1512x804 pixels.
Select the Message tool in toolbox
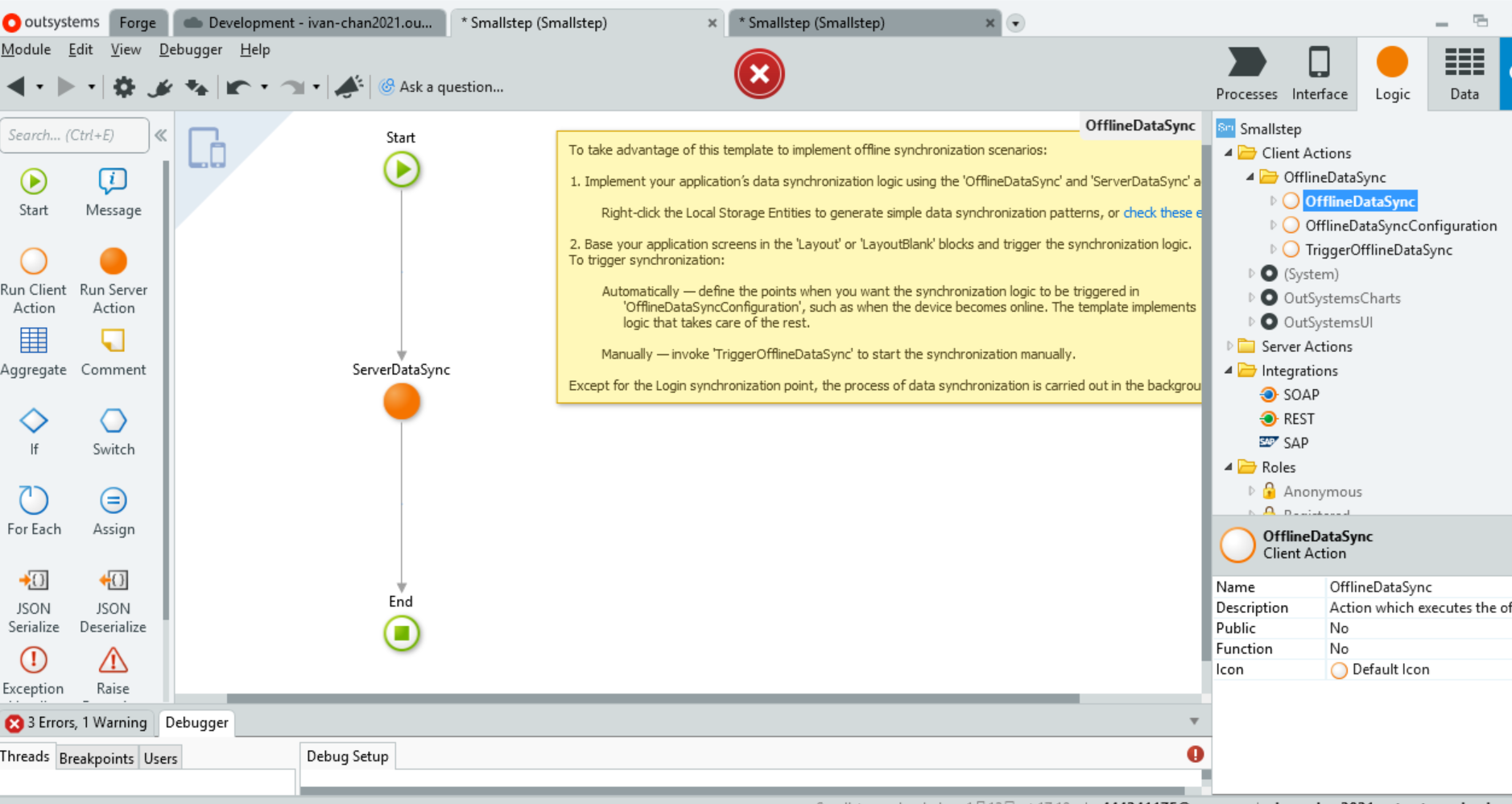point(114,193)
